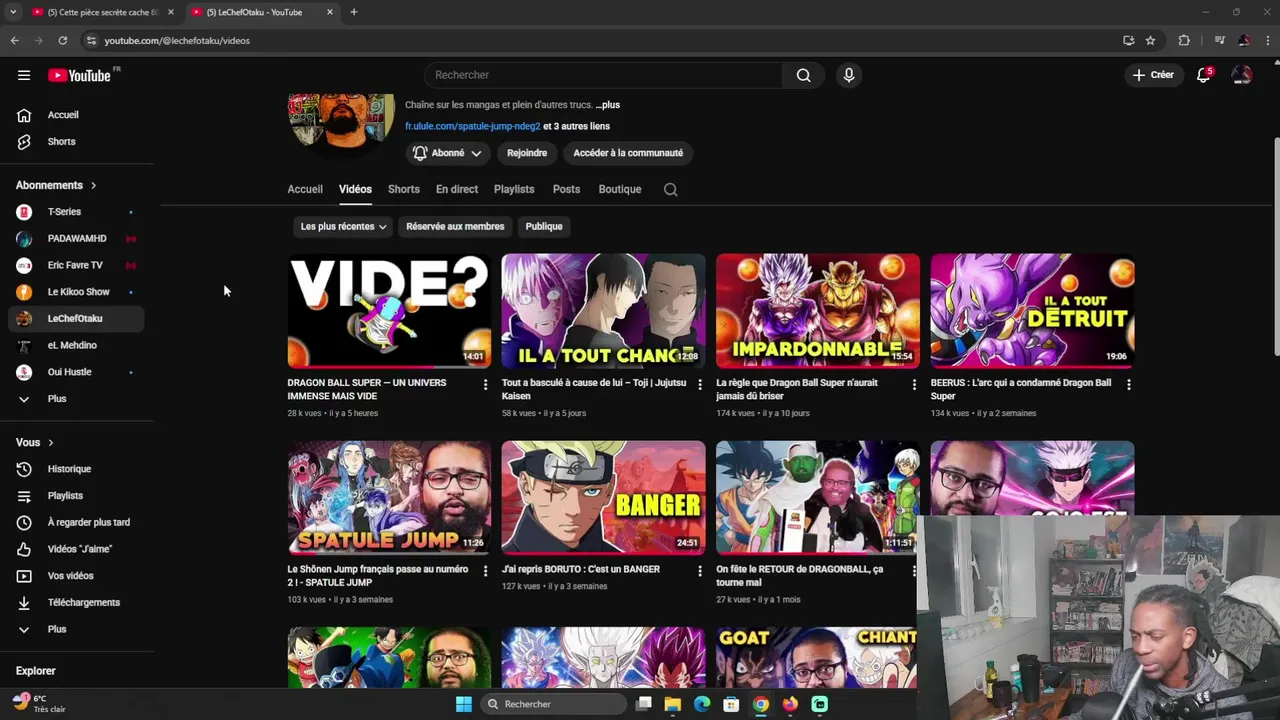Open Eric Favre TV channel
This screenshot has width=1280, height=720.
pyautogui.click(x=75, y=265)
